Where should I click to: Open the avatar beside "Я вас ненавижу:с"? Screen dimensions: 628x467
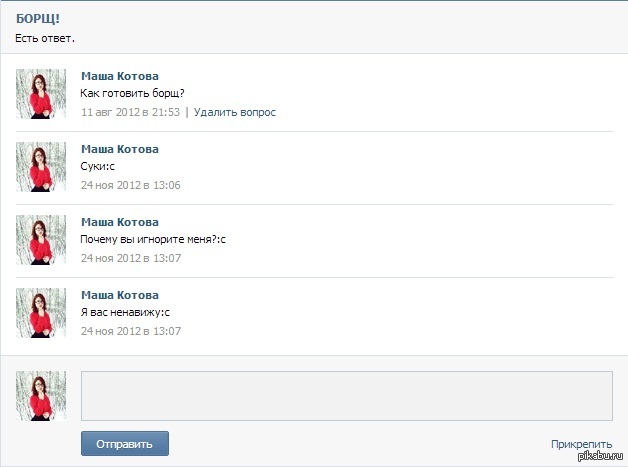pyautogui.click(x=41, y=313)
